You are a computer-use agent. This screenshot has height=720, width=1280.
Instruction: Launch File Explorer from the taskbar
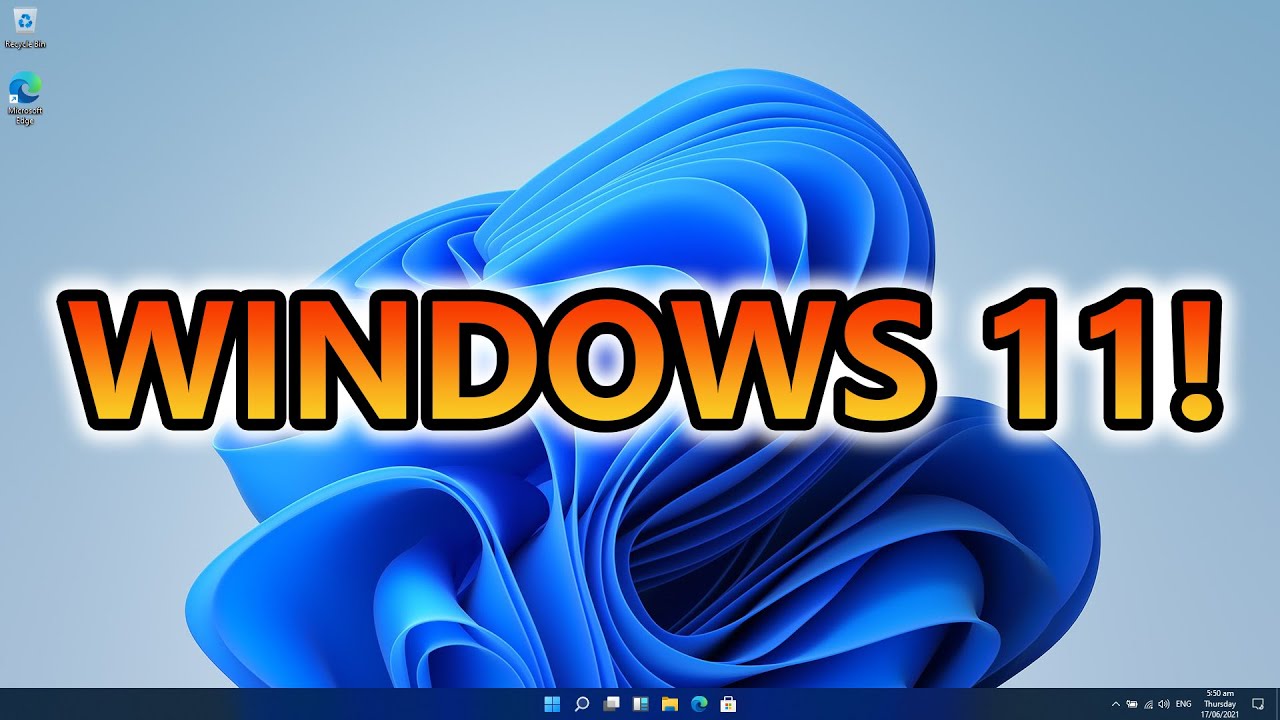(670, 704)
